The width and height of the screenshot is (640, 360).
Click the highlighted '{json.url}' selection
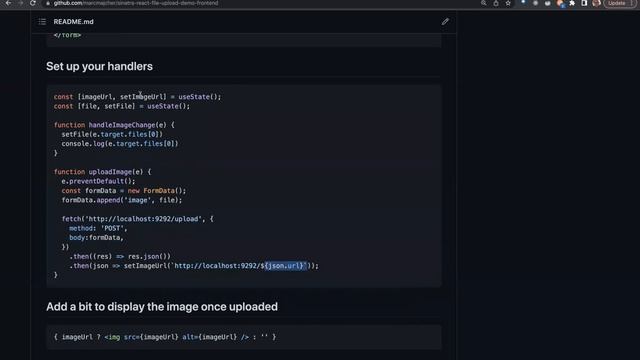click(x=285, y=266)
